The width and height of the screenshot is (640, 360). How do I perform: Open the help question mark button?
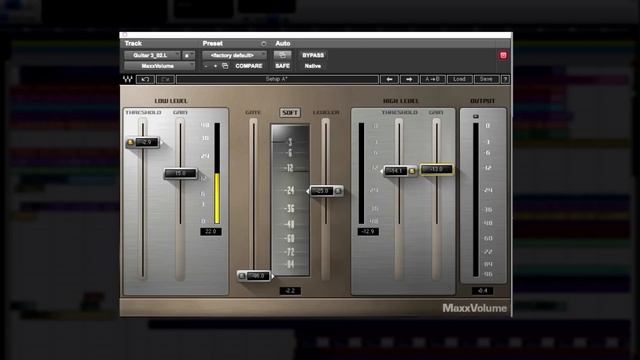pyautogui.click(x=505, y=79)
